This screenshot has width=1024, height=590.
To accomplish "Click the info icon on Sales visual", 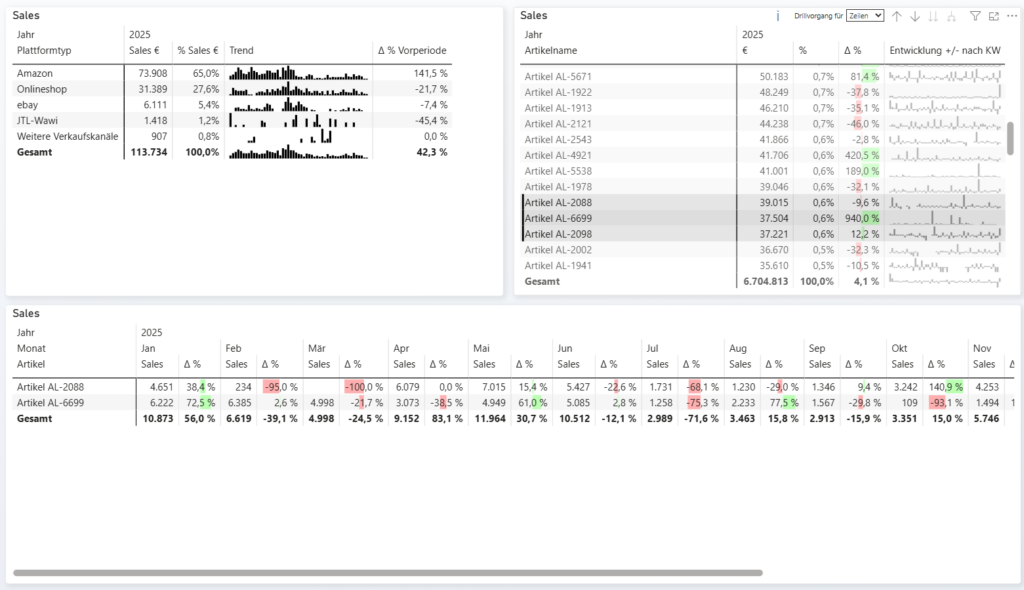I will coord(777,16).
